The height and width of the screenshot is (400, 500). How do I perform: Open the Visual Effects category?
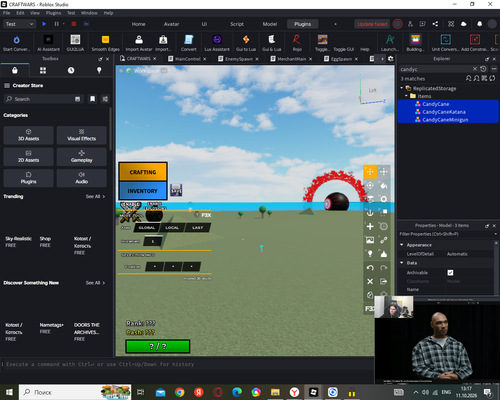pyautogui.click(x=82, y=135)
